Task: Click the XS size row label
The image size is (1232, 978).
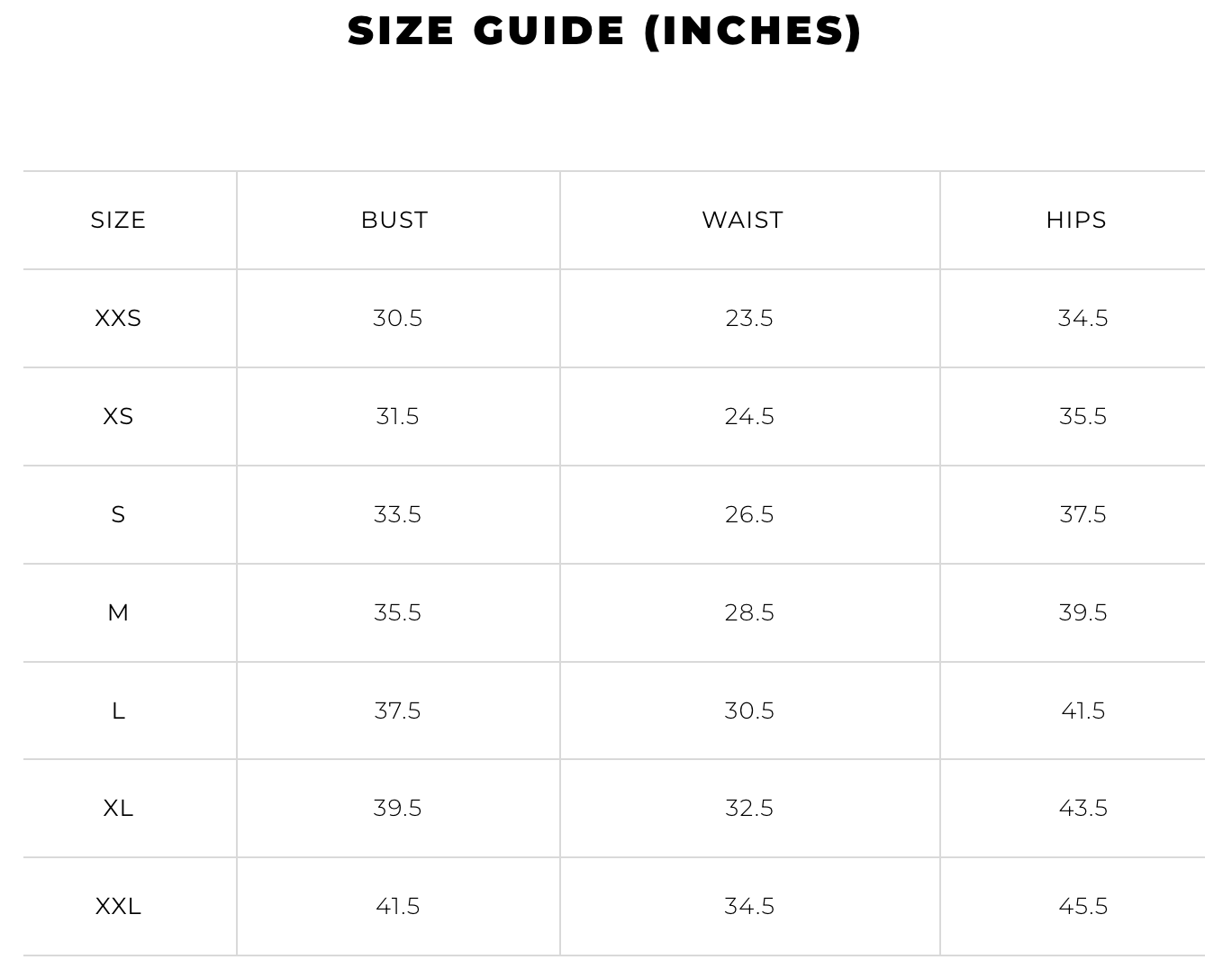Action: click(118, 416)
